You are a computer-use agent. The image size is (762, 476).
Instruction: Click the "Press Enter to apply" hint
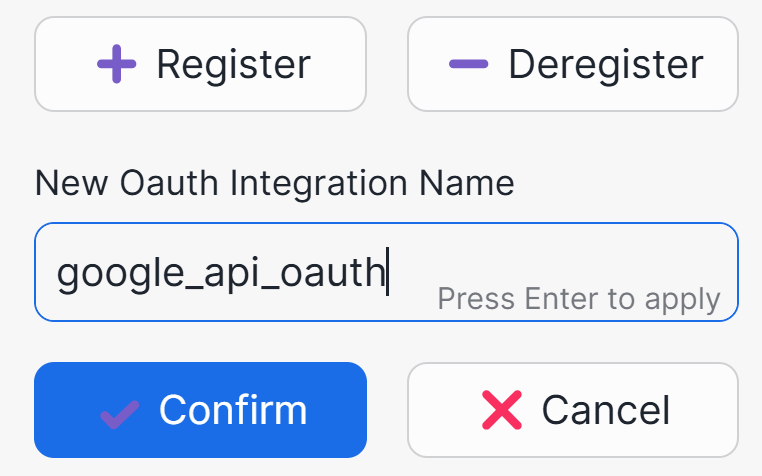(x=579, y=299)
